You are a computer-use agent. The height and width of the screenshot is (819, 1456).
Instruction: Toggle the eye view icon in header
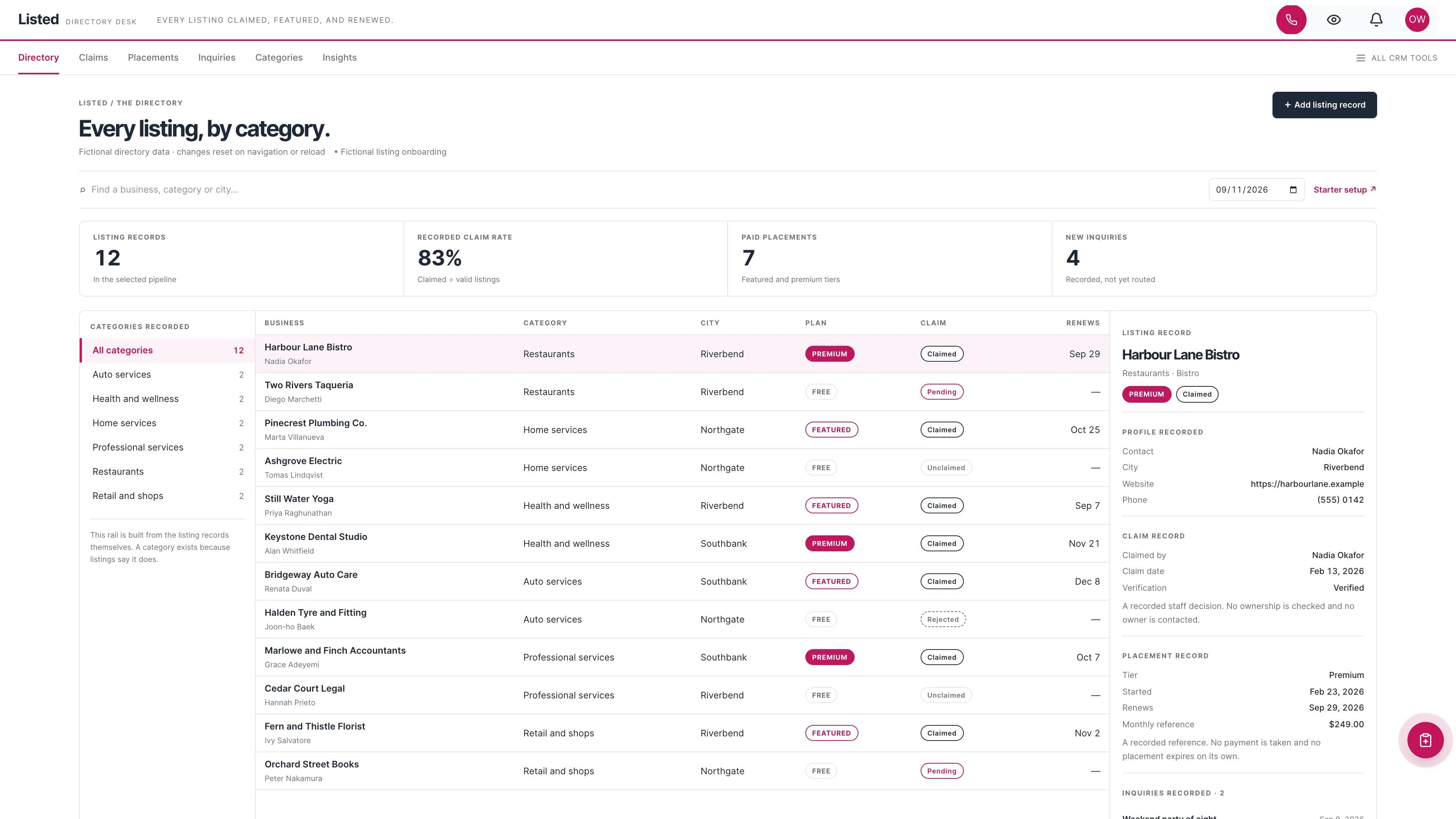(1334, 20)
